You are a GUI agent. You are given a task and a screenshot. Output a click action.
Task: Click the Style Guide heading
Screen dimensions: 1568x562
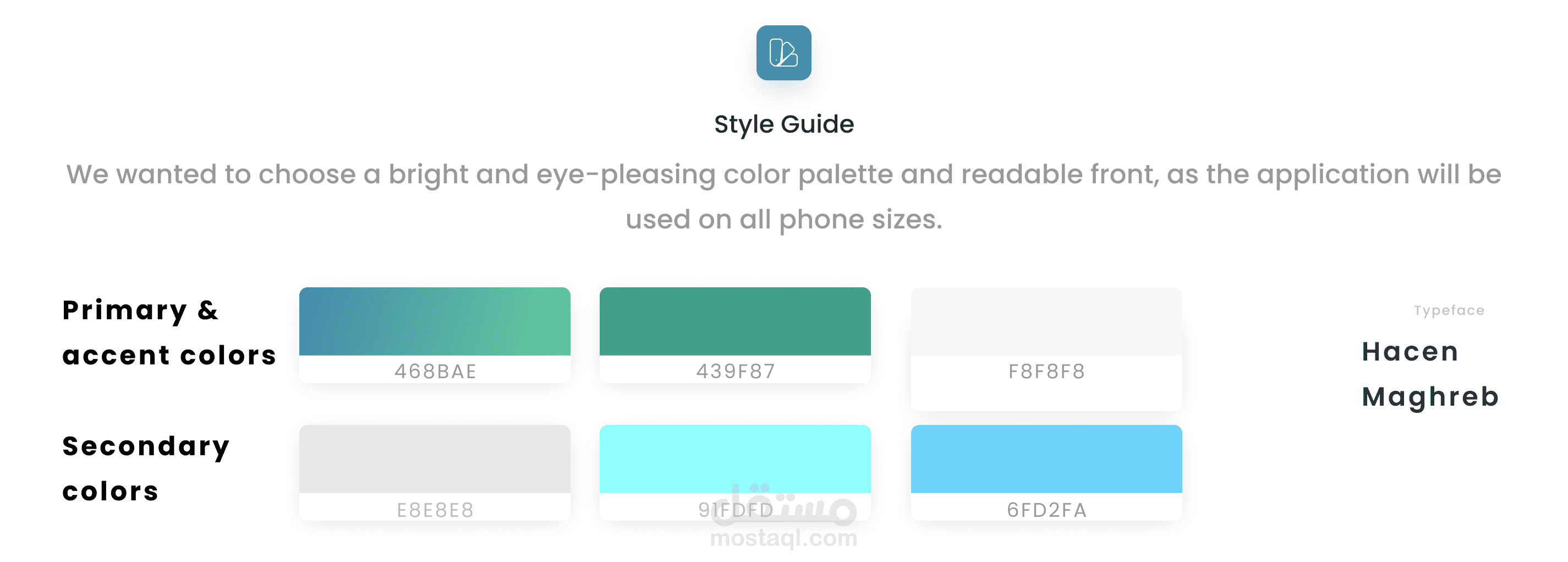pyautogui.click(x=784, y=124)
